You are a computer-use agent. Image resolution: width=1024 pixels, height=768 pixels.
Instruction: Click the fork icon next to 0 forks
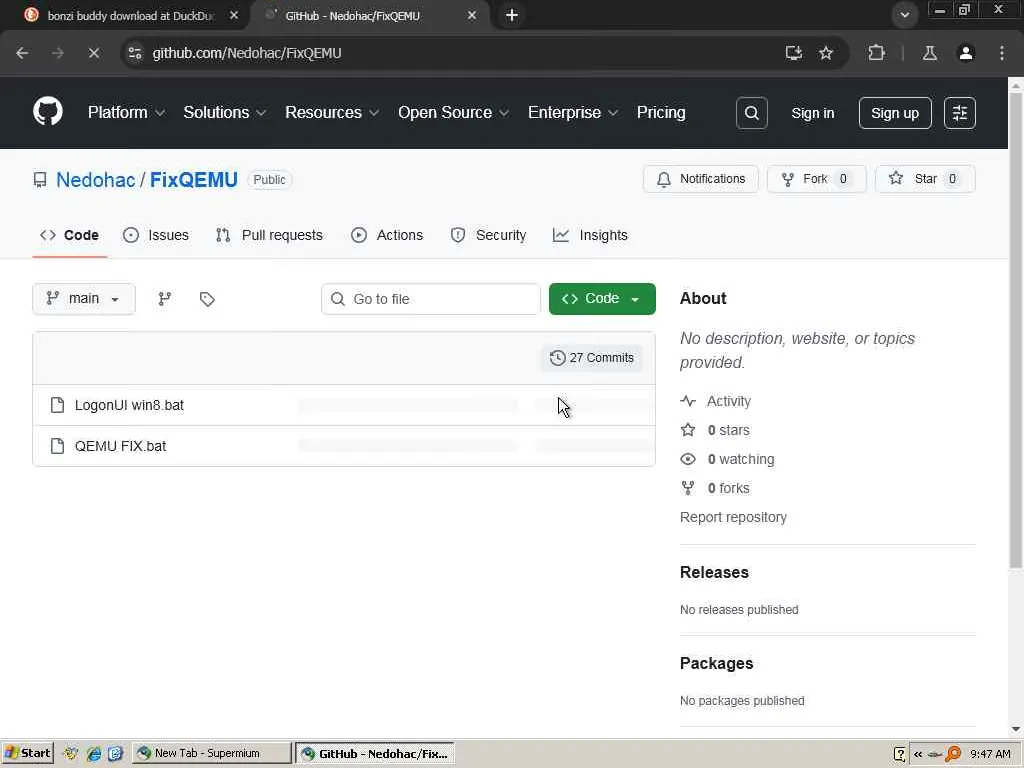[688, 488]
